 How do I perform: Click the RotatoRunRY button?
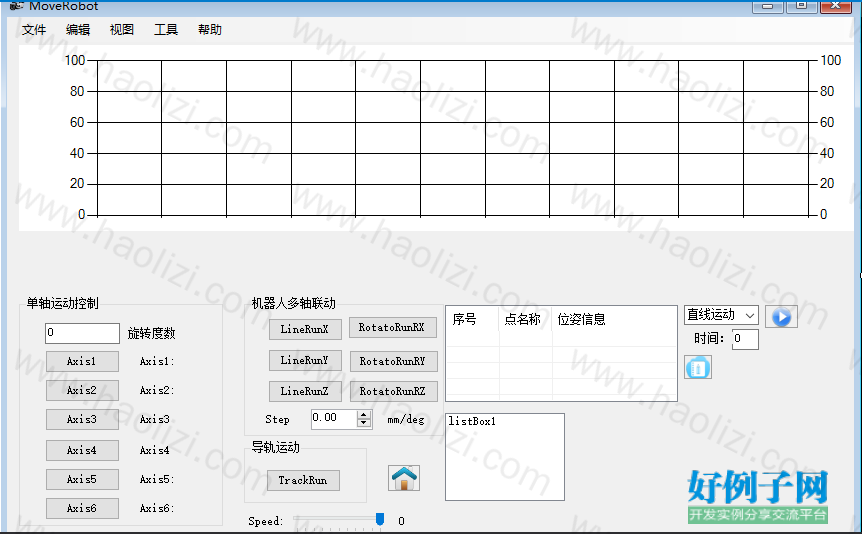394,361
